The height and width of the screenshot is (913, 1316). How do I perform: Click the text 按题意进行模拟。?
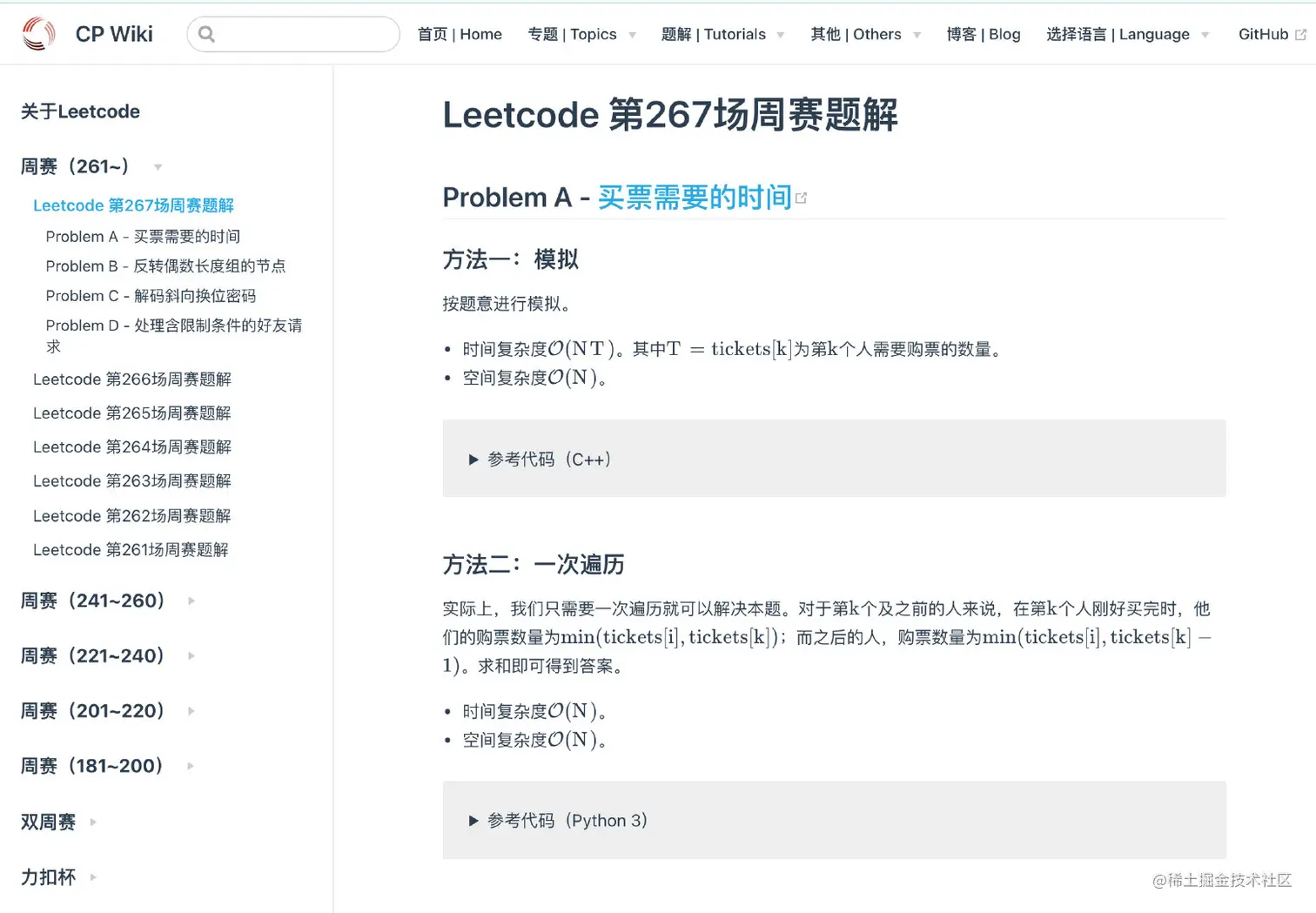507,304
